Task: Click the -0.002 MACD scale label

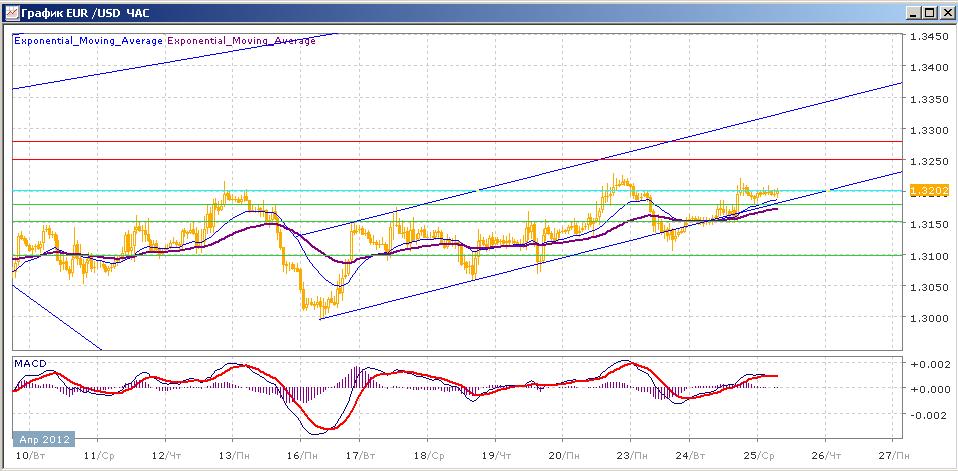Action: (929, 415)
